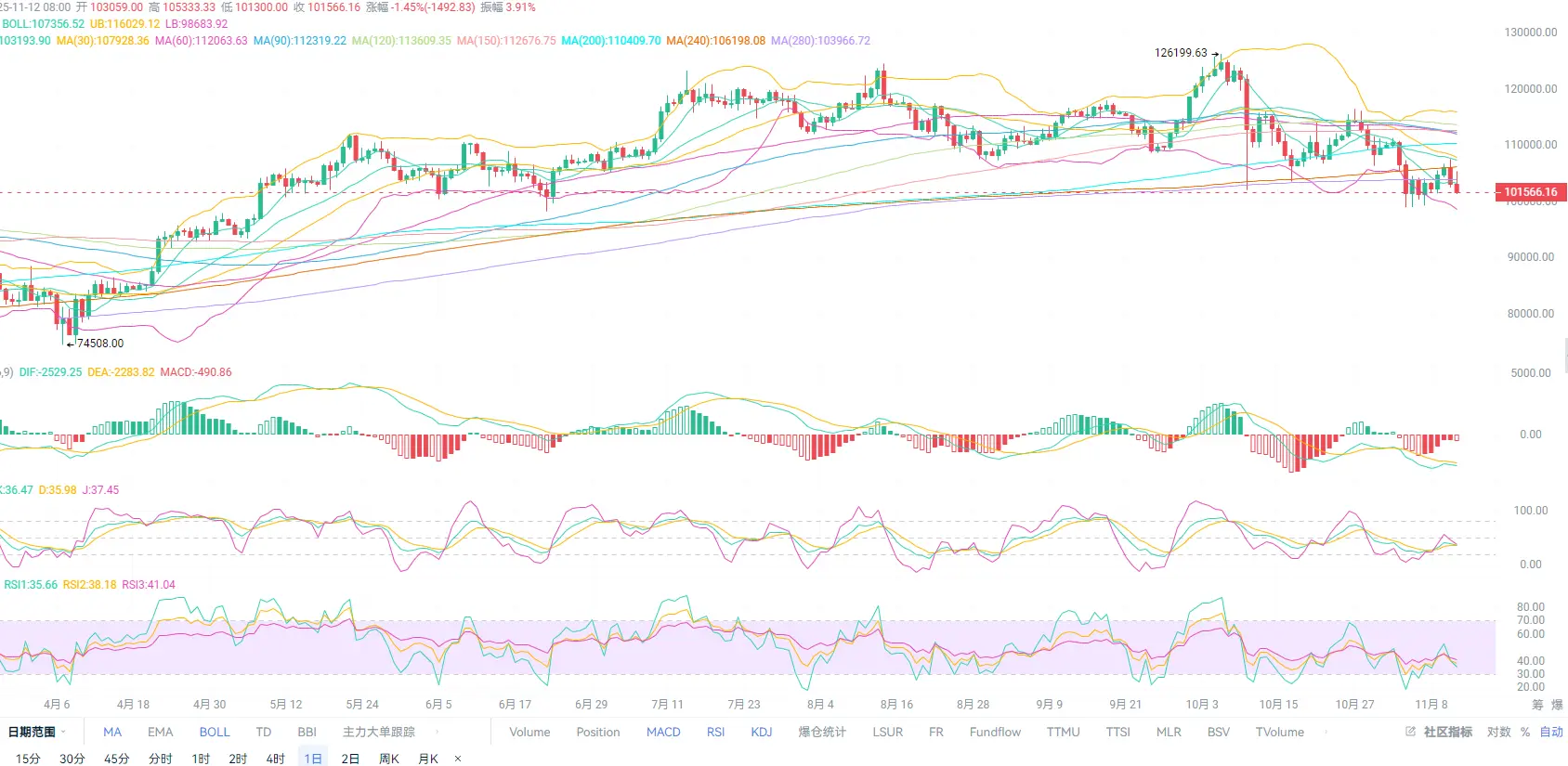Click the BOLL:107356.52 legend value
1568x766 pixels.
click(x=43, y=24)
